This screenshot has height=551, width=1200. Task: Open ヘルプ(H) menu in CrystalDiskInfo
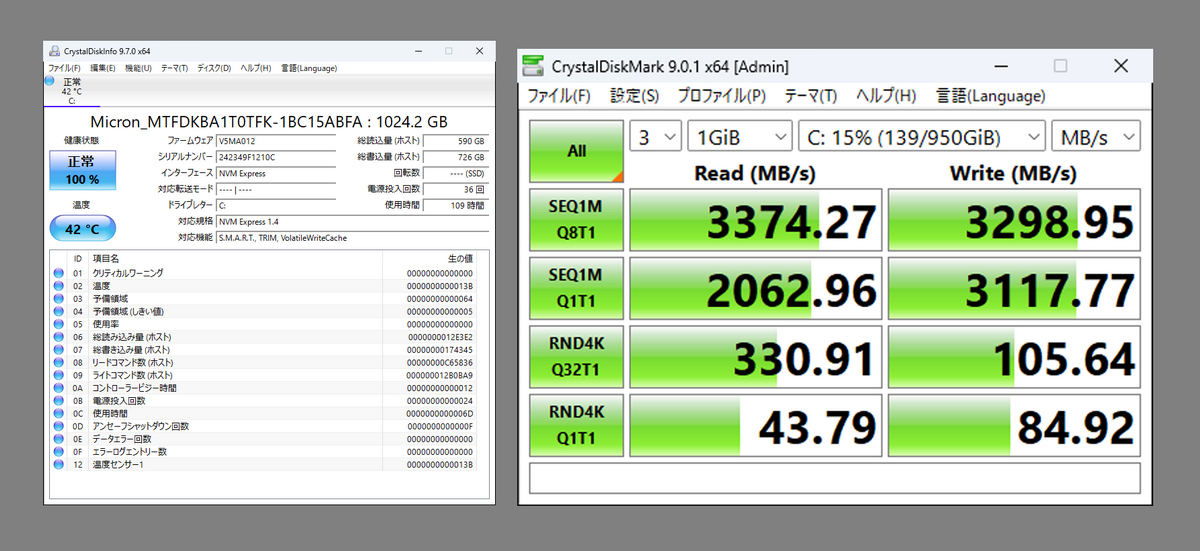(x=256, y=68)
